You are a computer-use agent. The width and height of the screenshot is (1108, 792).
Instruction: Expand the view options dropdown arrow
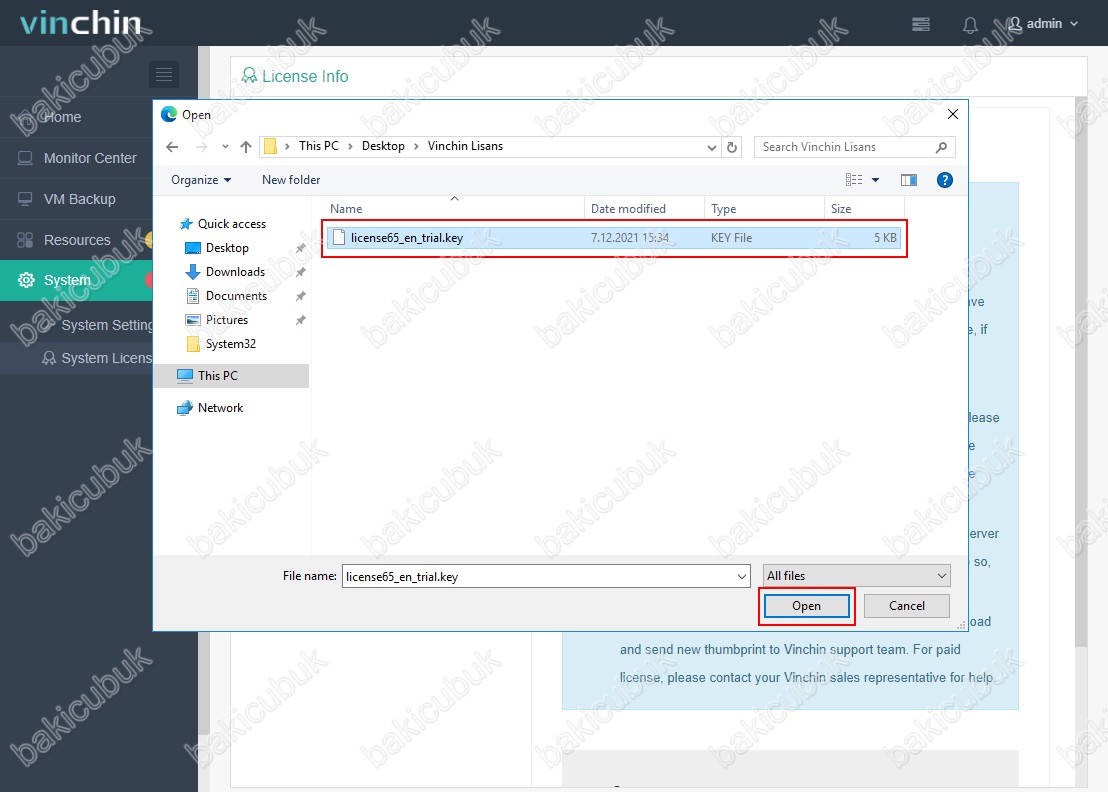[876, 180]
